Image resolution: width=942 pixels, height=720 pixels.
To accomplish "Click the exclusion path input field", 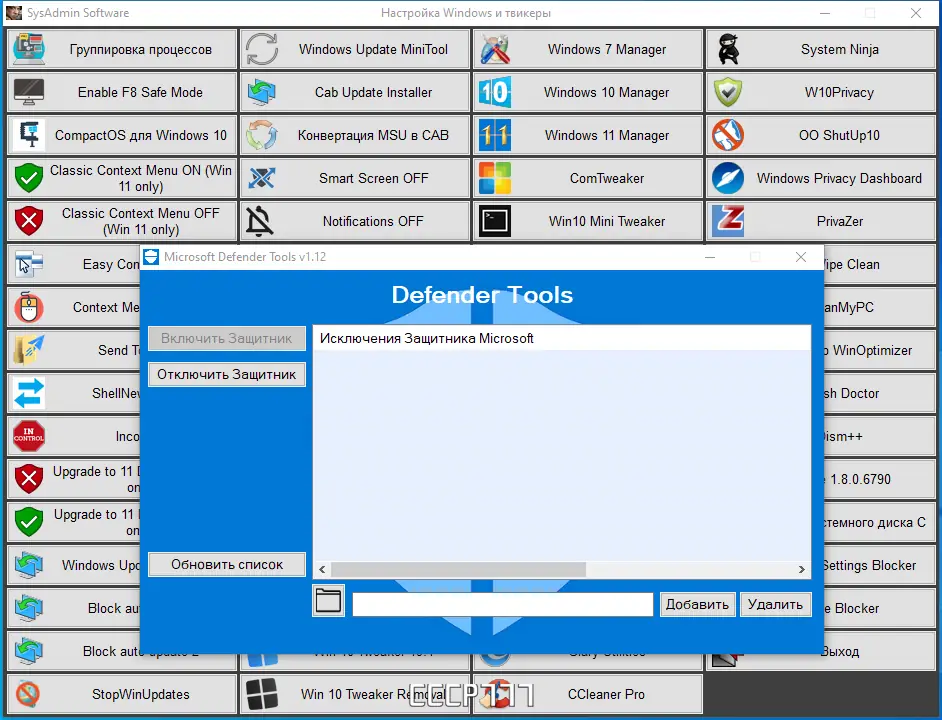I will point(502,604).
